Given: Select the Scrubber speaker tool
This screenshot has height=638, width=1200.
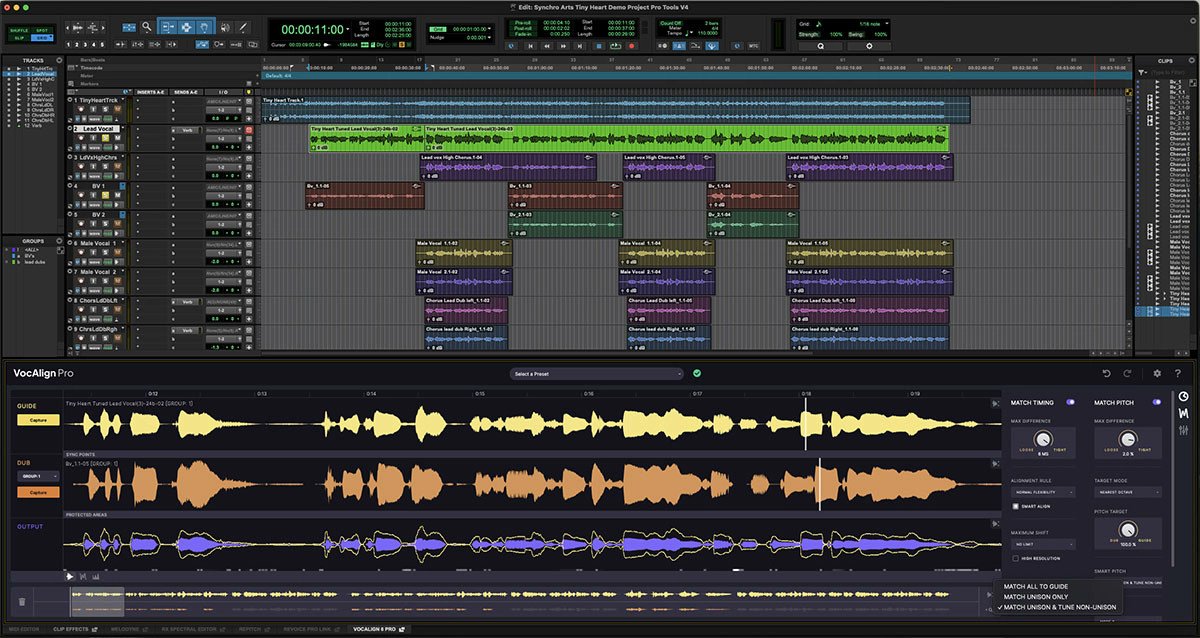Looking at the screenshot, I should click(x=223, y=27).
